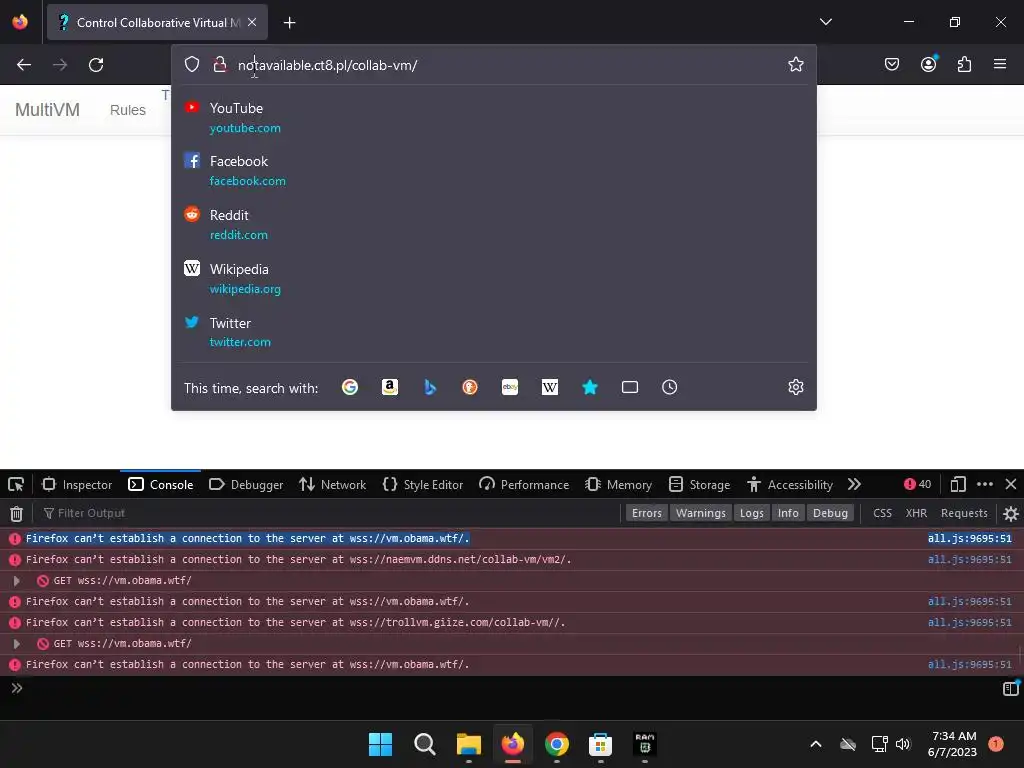Toggle the Warnings filter

pos(701,513)
